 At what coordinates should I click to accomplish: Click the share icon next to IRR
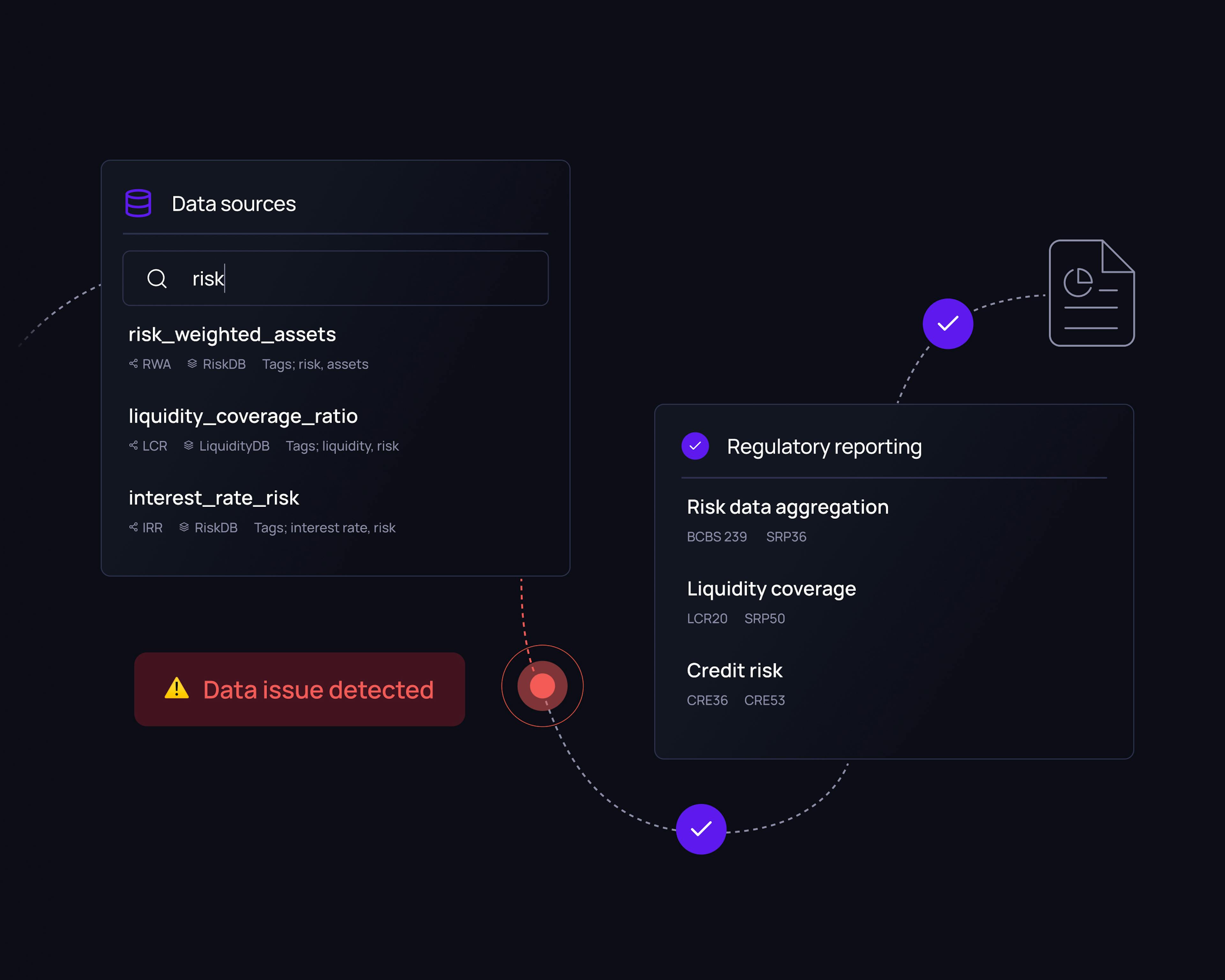[x=134, y=527]
